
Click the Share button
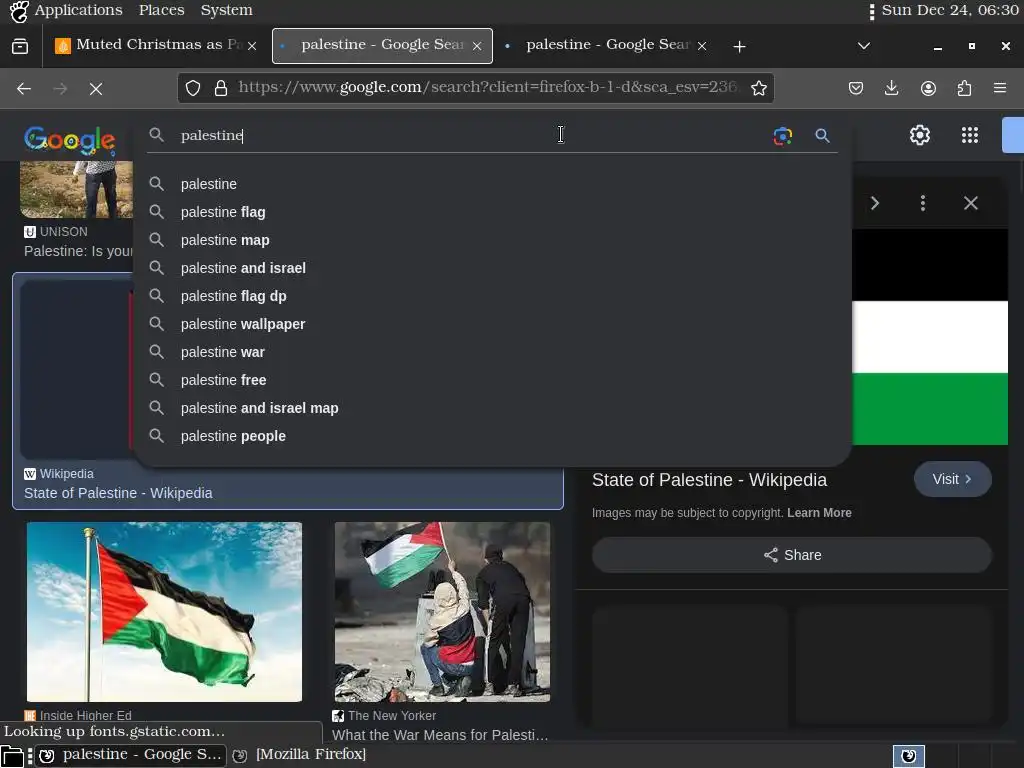pyautogui.click(x=792, y=555)
